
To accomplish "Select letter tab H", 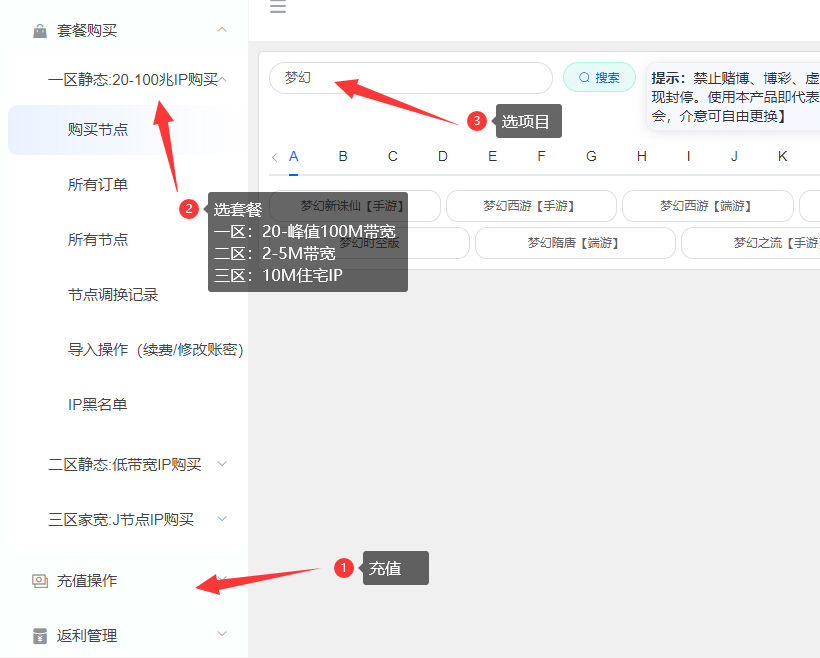I will tap(642, 156).
